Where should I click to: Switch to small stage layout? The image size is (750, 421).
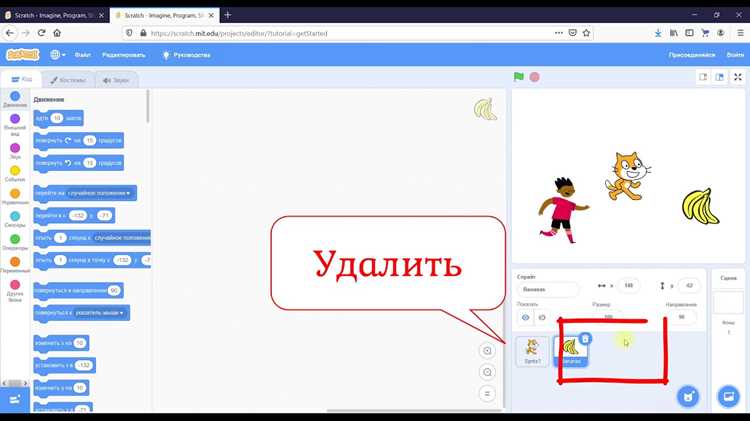tap(703, 77)
